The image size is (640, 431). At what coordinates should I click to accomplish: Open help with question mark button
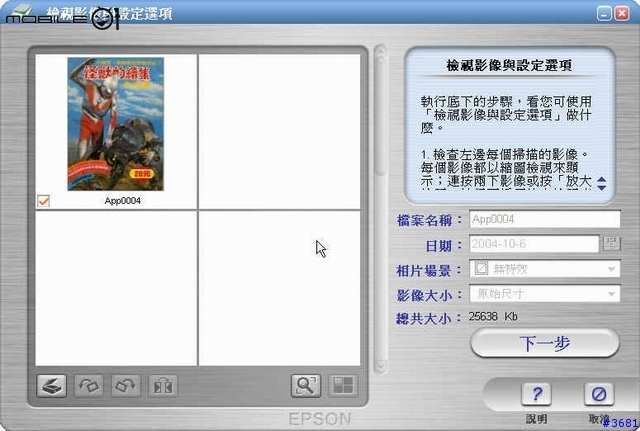click(536, 394)
